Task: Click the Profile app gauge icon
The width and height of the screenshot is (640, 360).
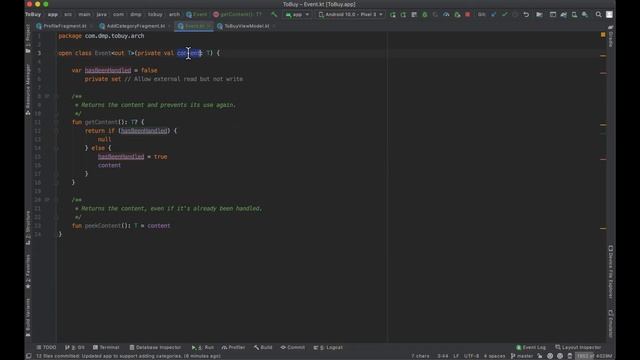Action: click(x=446, y=15)
